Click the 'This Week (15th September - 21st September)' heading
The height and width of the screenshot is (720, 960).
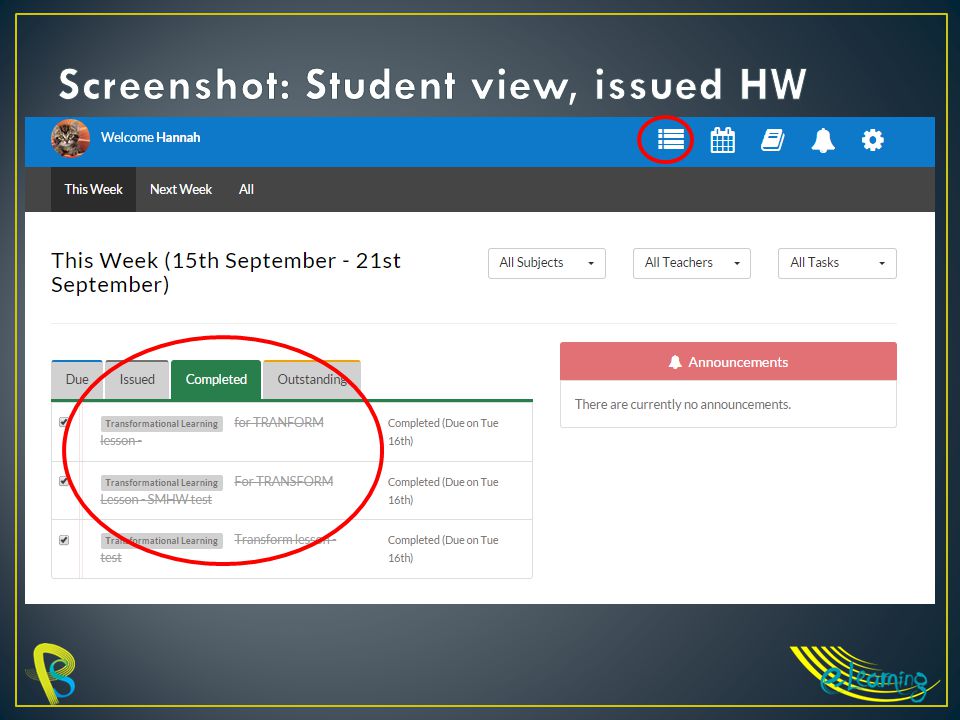tap(226, 272)
